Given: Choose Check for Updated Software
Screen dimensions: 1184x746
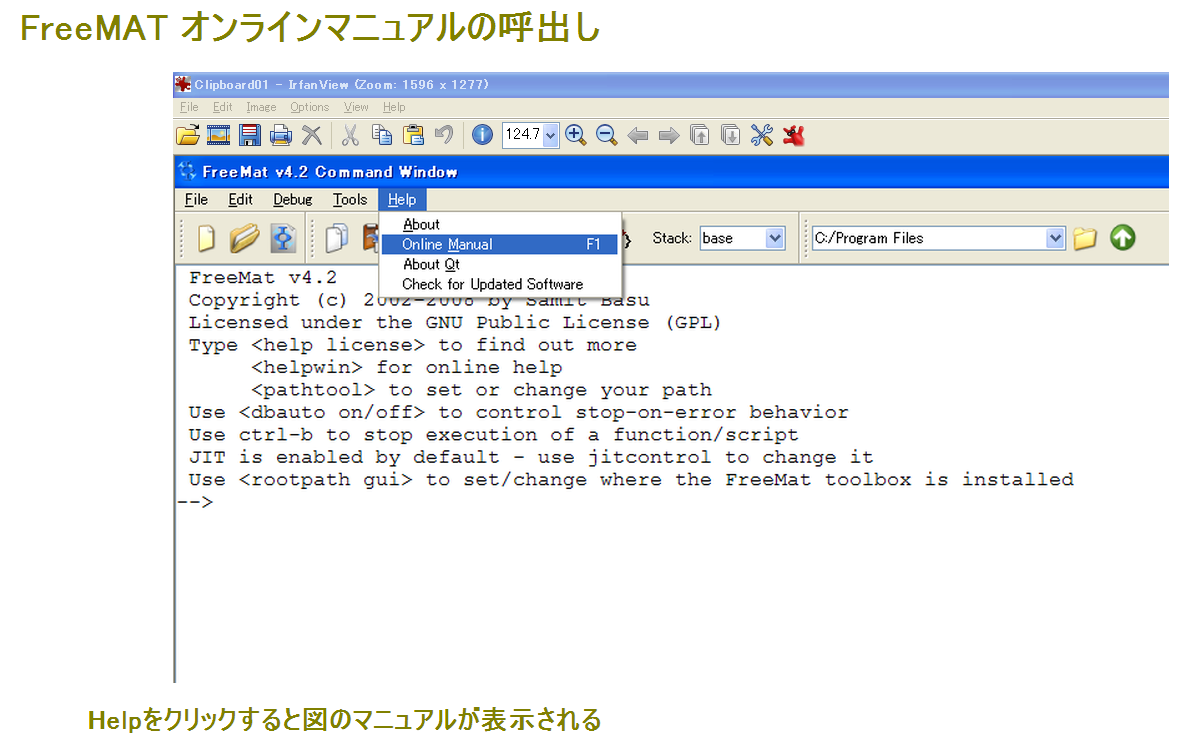Looking at the screenshot, I should point(500,284).
